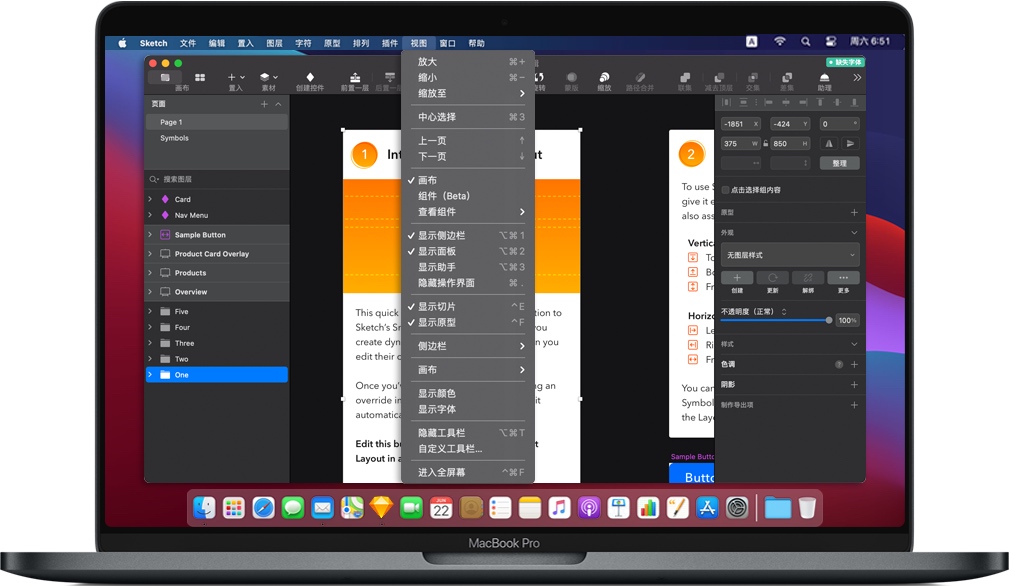Expand the Five folder layer
The image size is (1009, 586).
150,311
